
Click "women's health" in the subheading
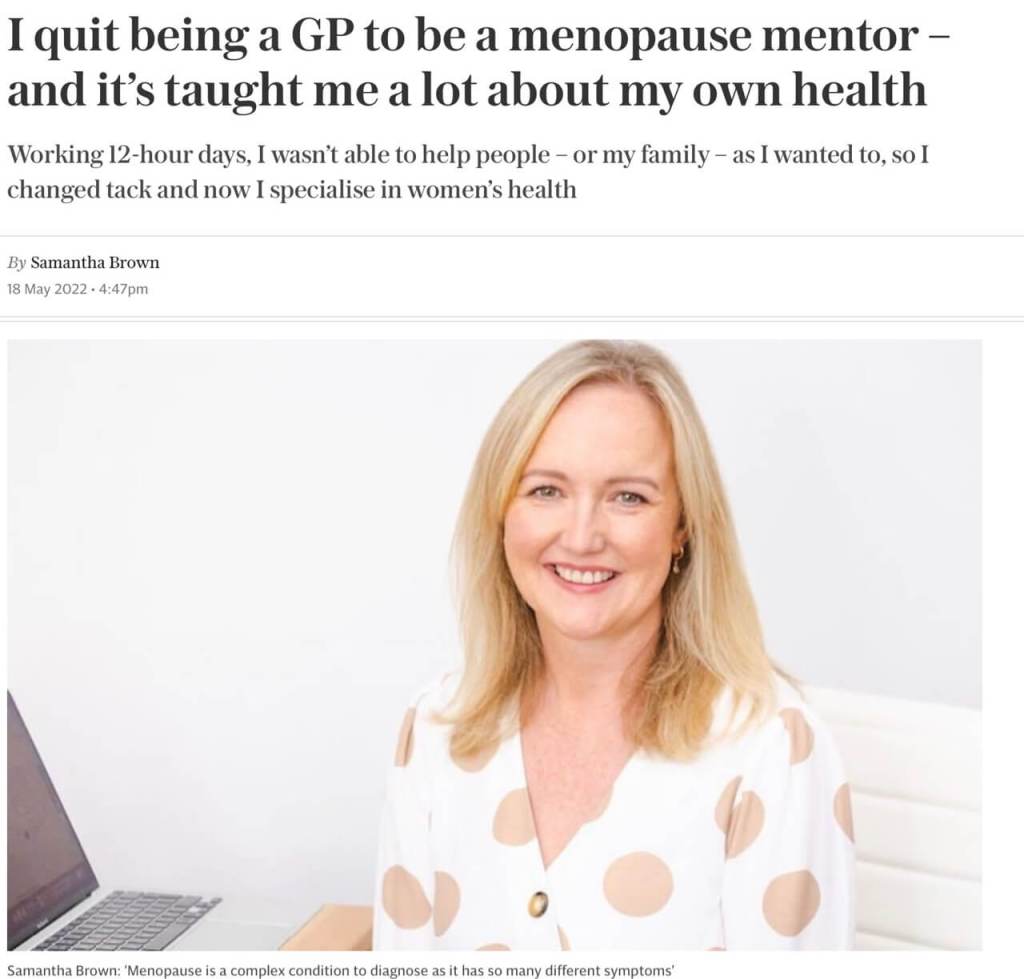(492, 190)
